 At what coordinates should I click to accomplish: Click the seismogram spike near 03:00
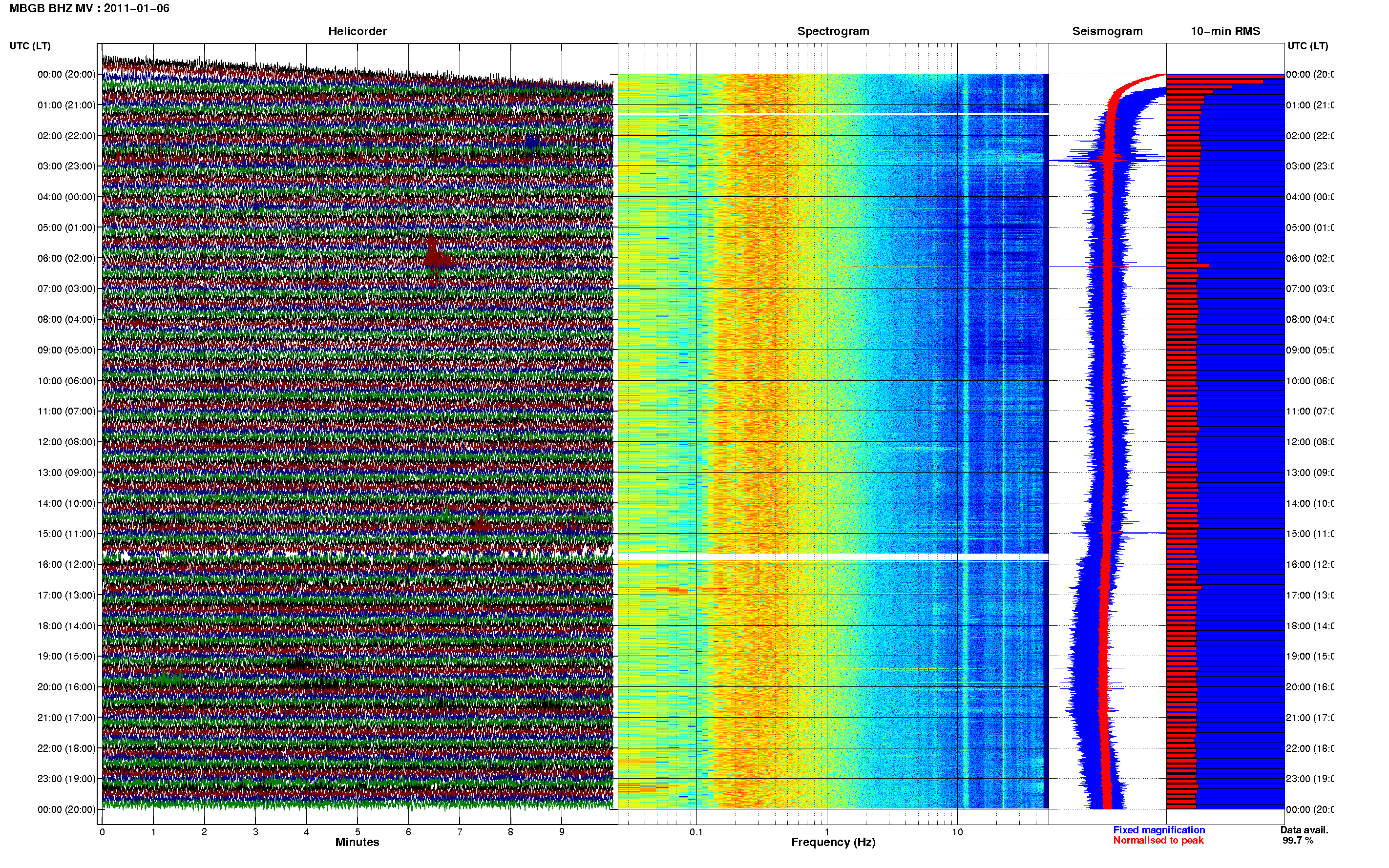(1108, 157)
